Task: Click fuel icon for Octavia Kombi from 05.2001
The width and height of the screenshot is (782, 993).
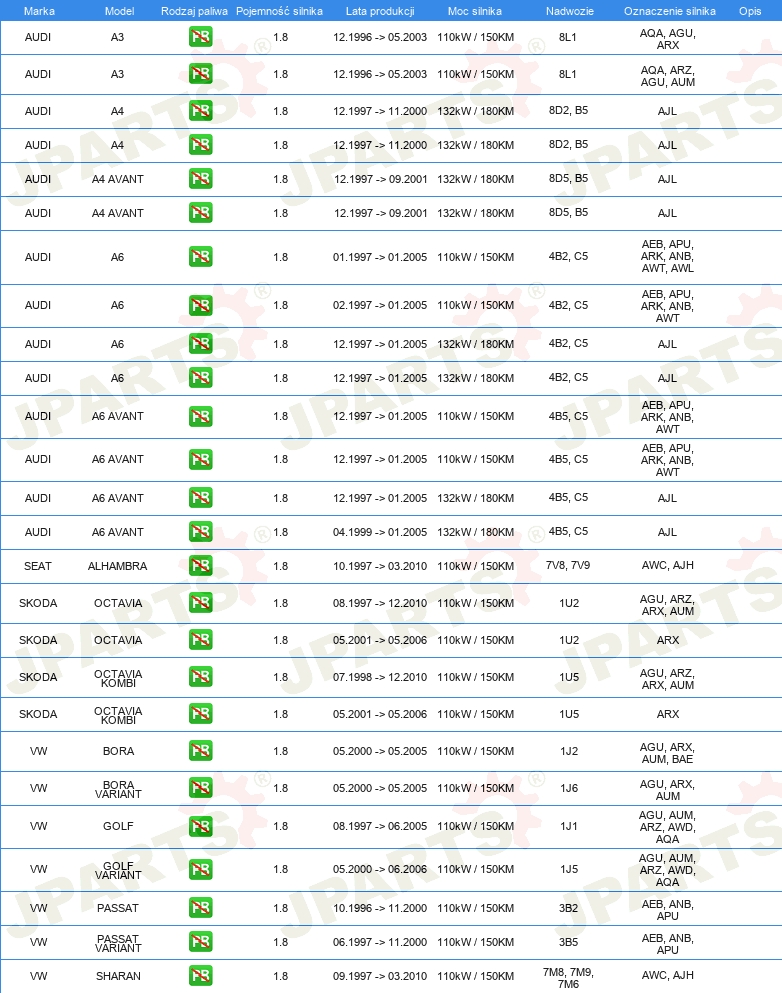Action: 201,714
